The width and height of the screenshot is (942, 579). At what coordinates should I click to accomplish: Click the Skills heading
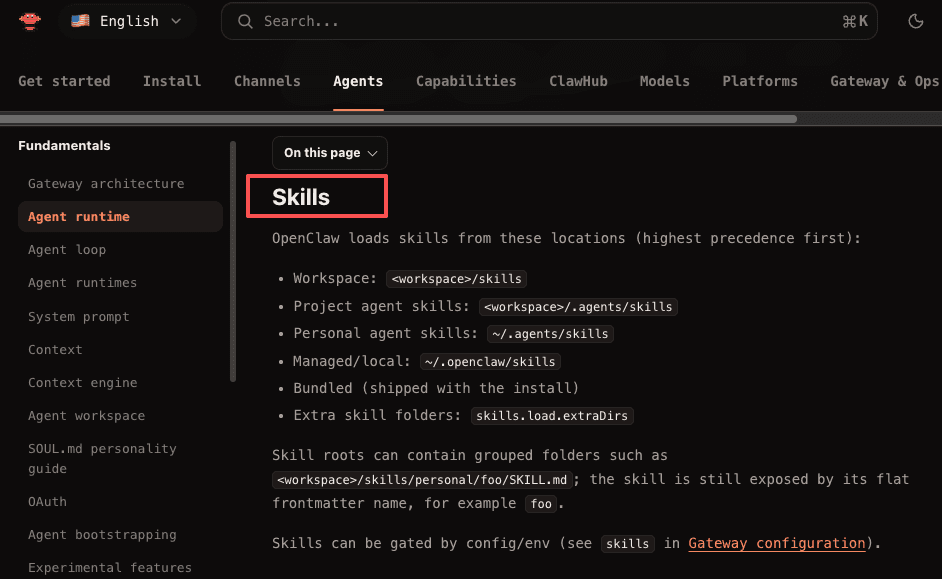tap(301, 197)
